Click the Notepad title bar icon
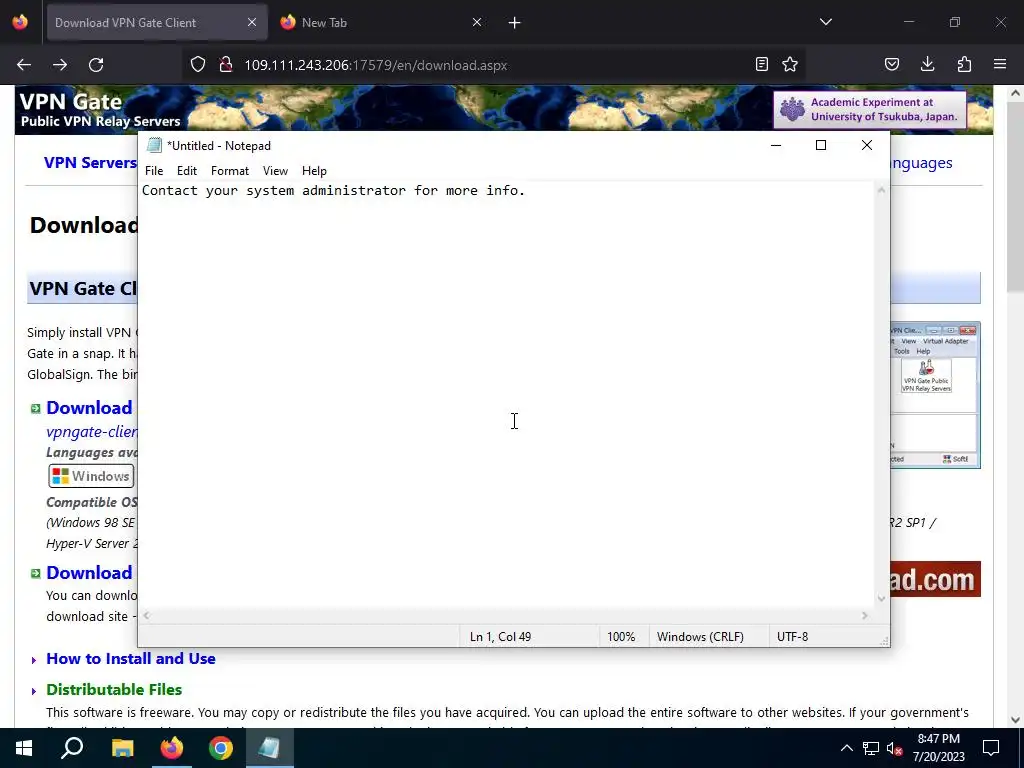Image resolution: width=1024 pixels, height=768 pixels. [x=154, y=145]
